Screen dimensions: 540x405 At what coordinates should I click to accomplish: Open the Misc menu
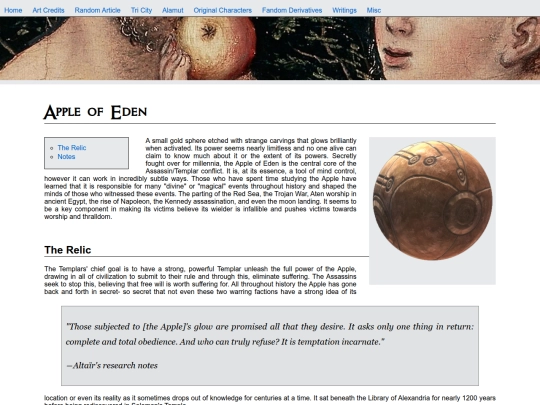[x=374, y=10]
